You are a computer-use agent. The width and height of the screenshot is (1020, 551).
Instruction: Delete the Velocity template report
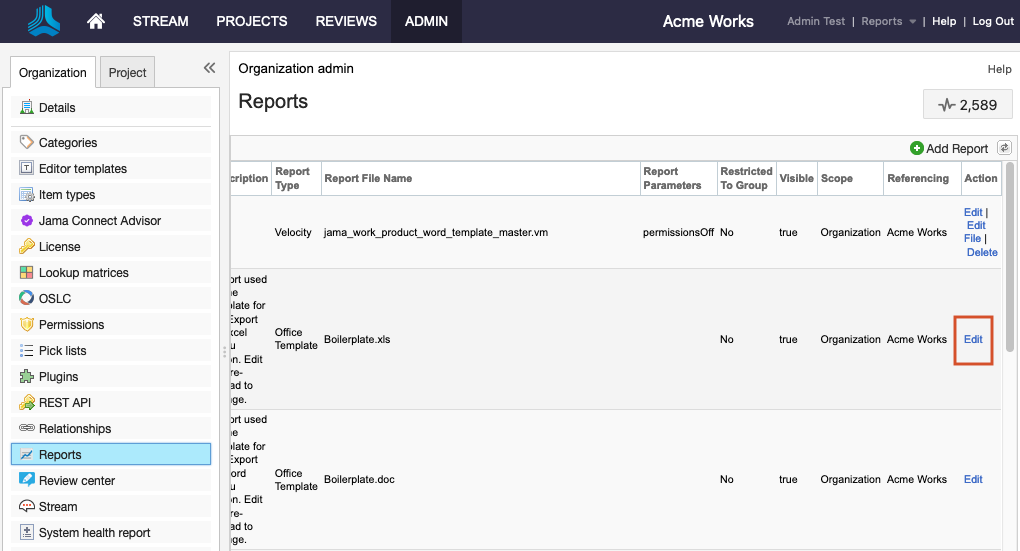(982, 253)
